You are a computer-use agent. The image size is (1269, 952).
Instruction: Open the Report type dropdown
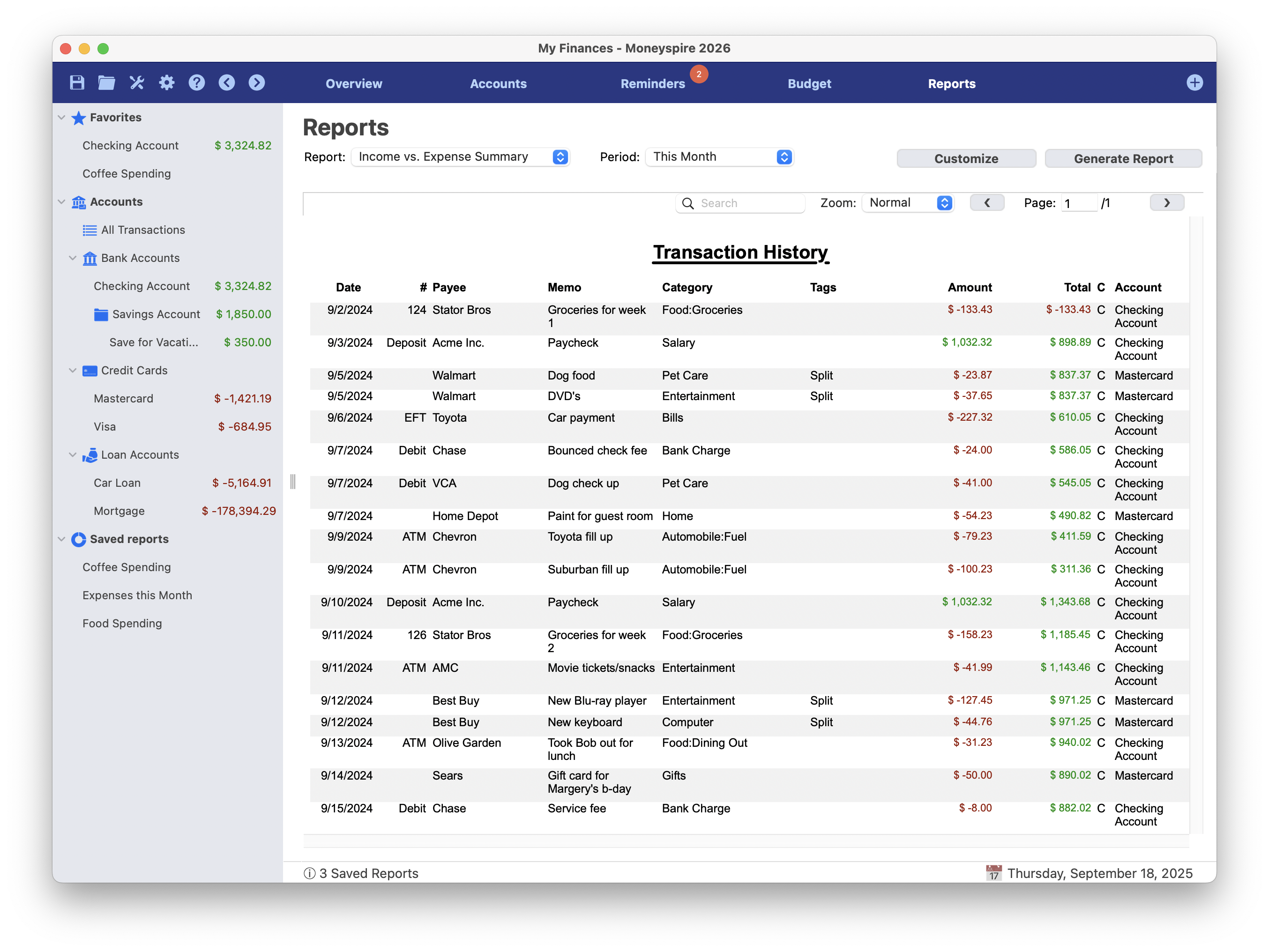coord(460,157)
